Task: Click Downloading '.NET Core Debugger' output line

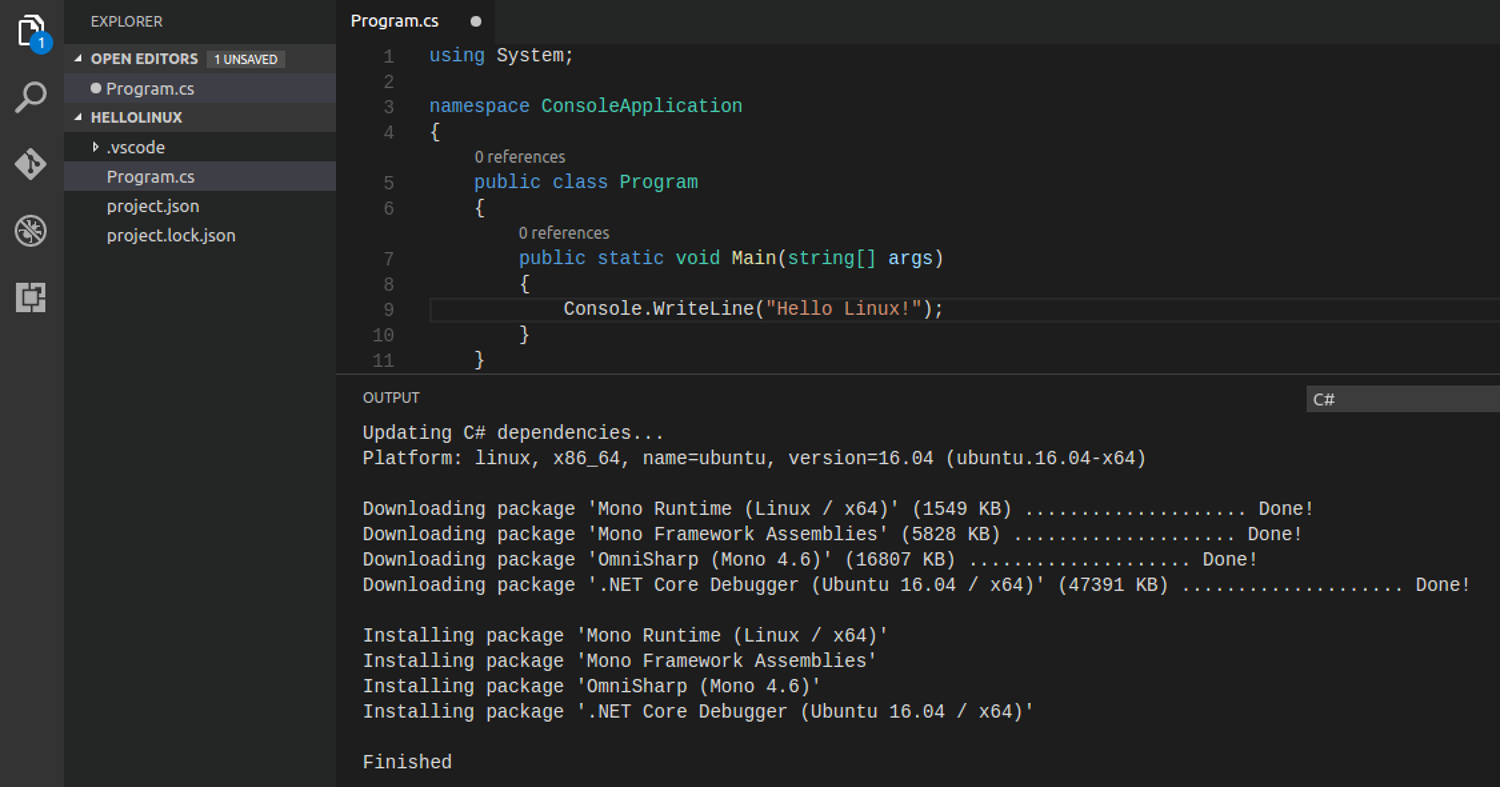Action: tap(916, 585)
